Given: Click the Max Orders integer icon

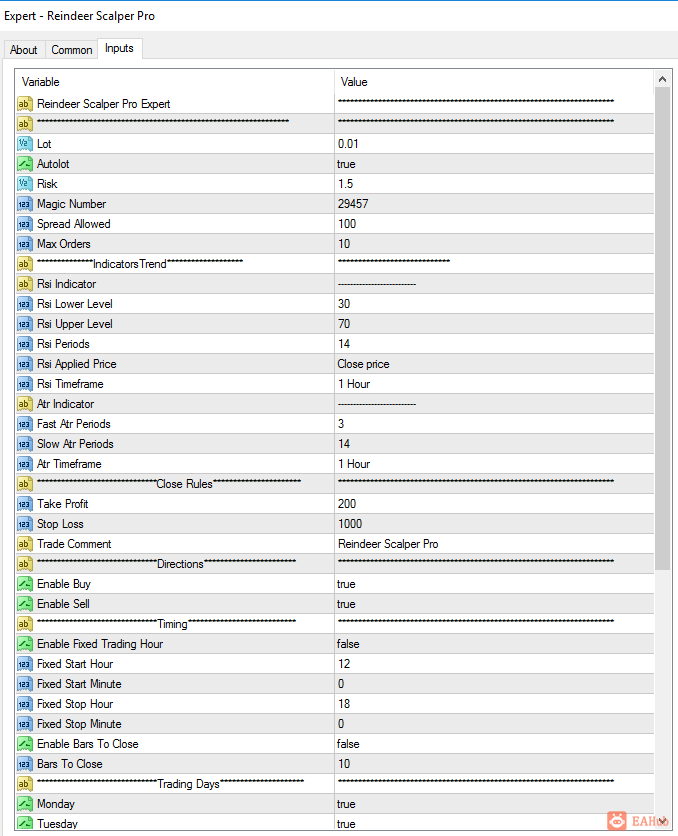Looking at the screenshot, I should click(25, 244).
